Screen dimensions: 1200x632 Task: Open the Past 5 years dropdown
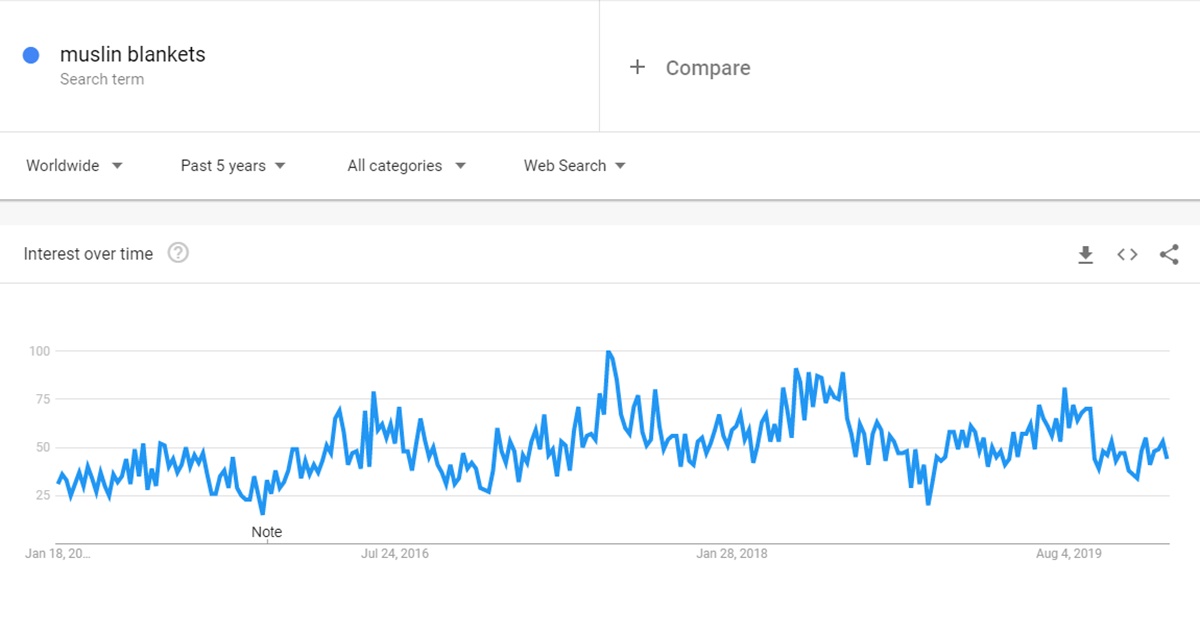coord(233,166)
